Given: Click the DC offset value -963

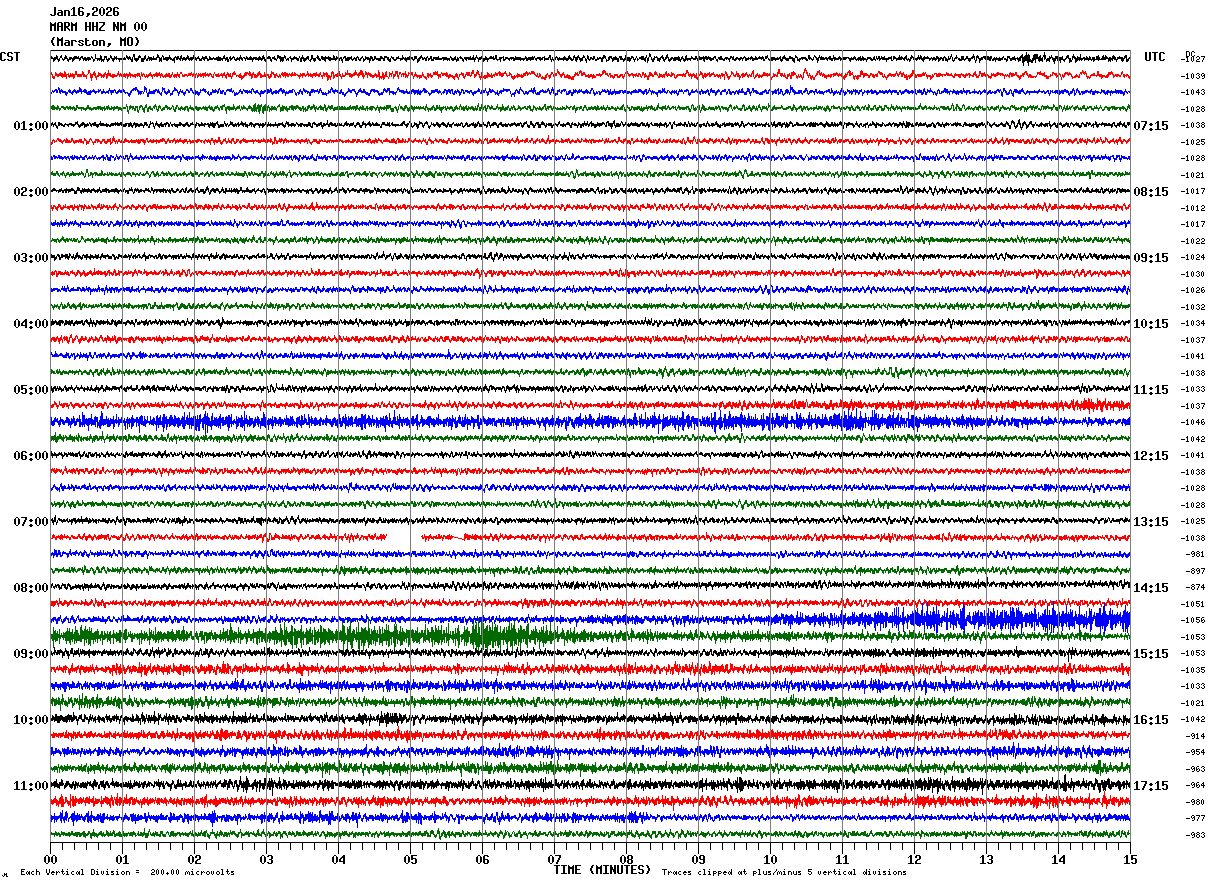Looking at the screenshot, I should [1195, 769].
